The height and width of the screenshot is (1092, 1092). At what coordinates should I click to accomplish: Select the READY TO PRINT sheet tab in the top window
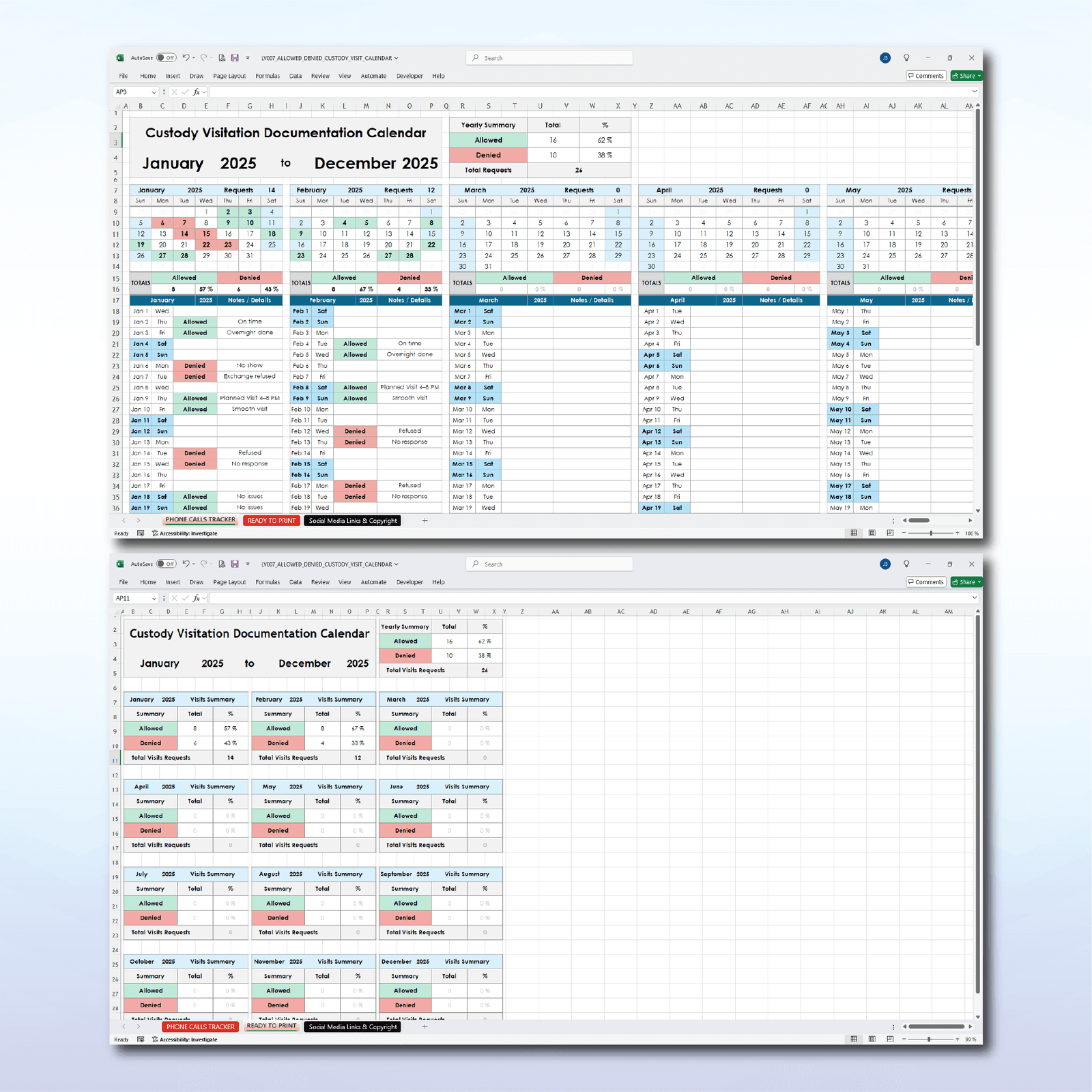point(272,521)
